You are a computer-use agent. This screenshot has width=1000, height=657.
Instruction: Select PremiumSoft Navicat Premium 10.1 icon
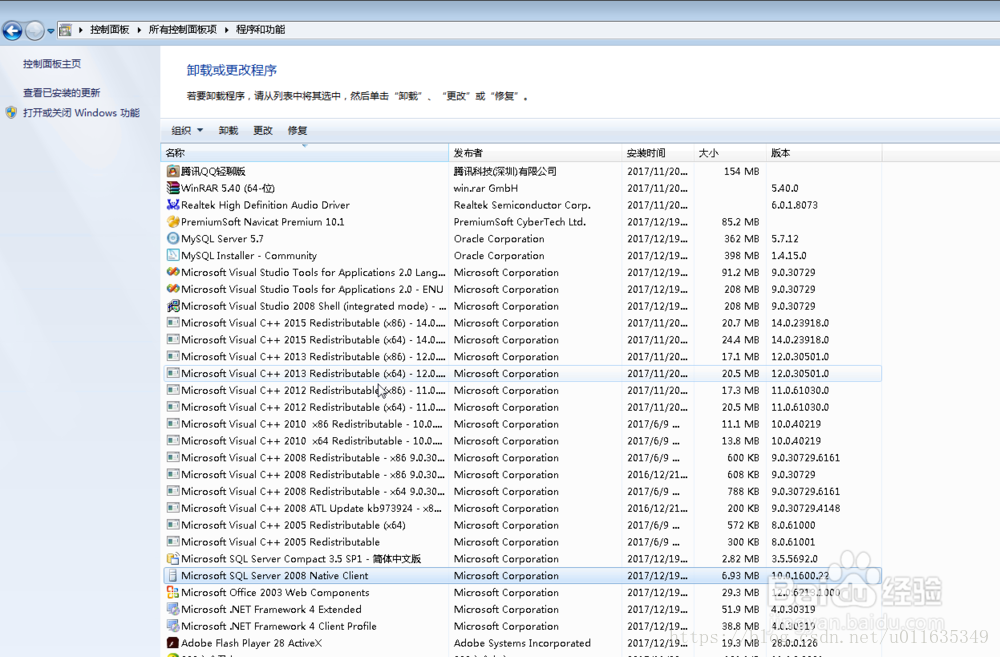click(x=173, y=221)
